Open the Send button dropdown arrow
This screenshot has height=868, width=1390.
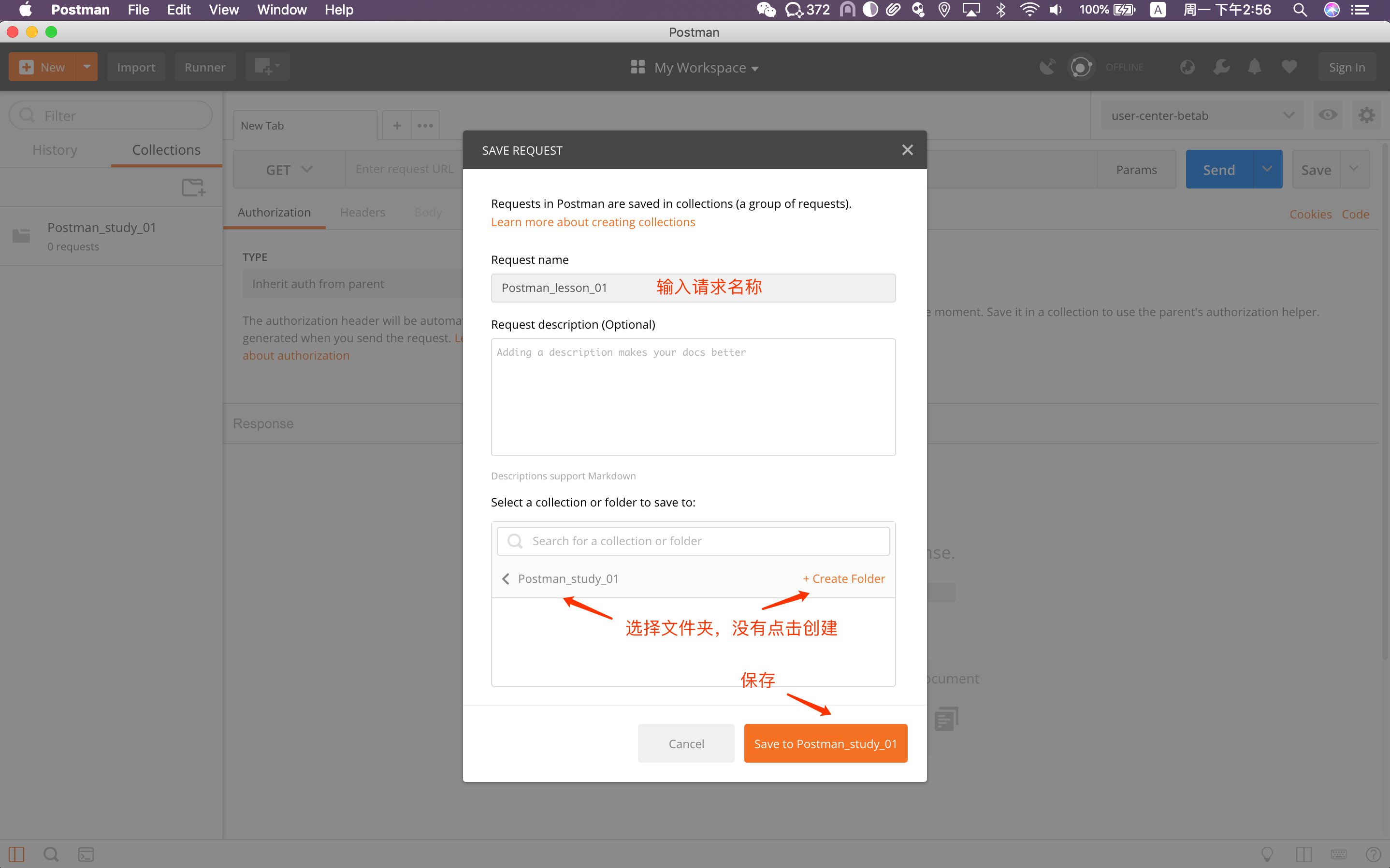(1267, 169)
